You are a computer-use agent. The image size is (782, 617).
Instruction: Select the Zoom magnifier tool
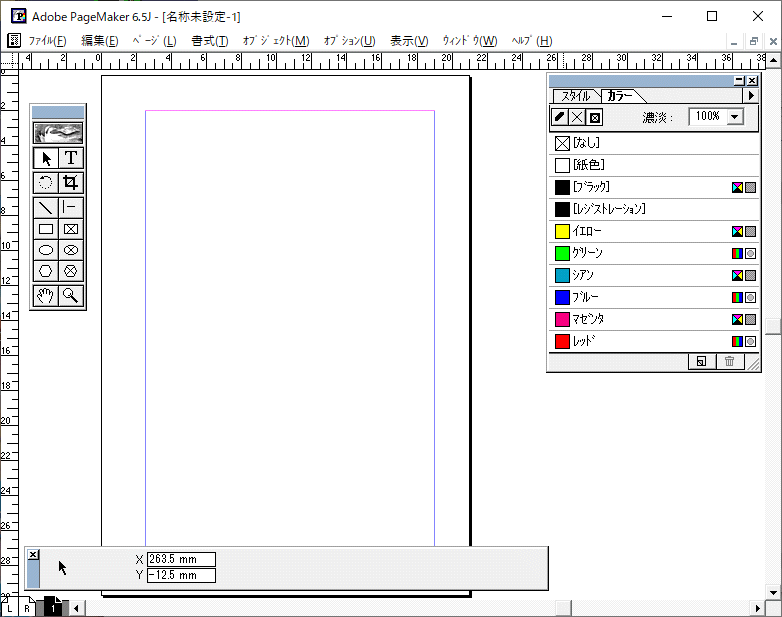tap(71, 296)
